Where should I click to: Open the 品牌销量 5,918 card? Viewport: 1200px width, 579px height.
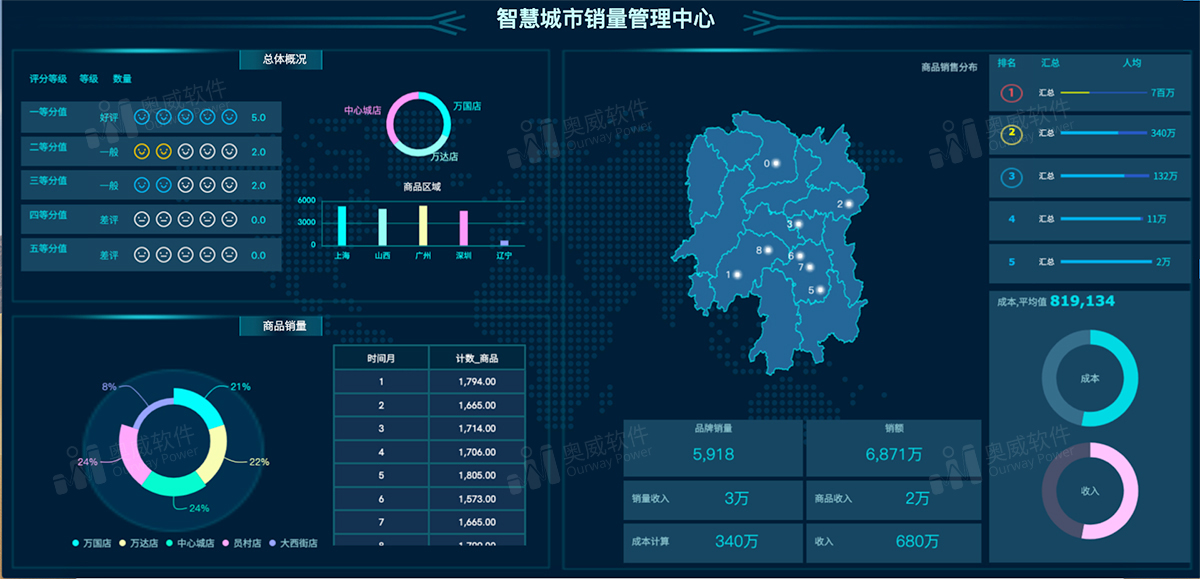click(713, 448)
